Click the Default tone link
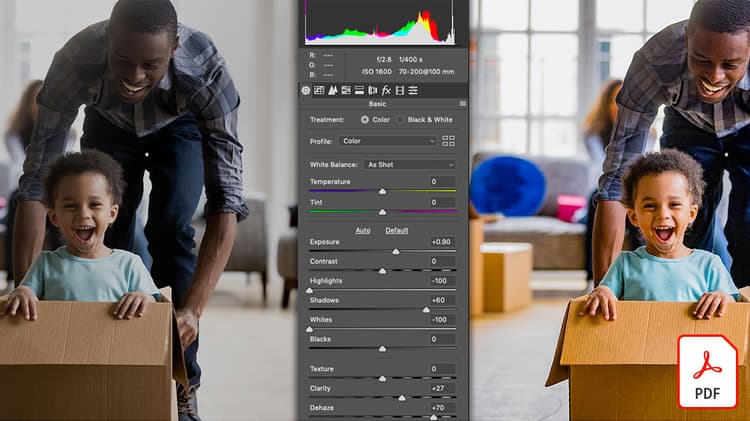The width and height of the screenshot is (750, 421). (397, 231)
